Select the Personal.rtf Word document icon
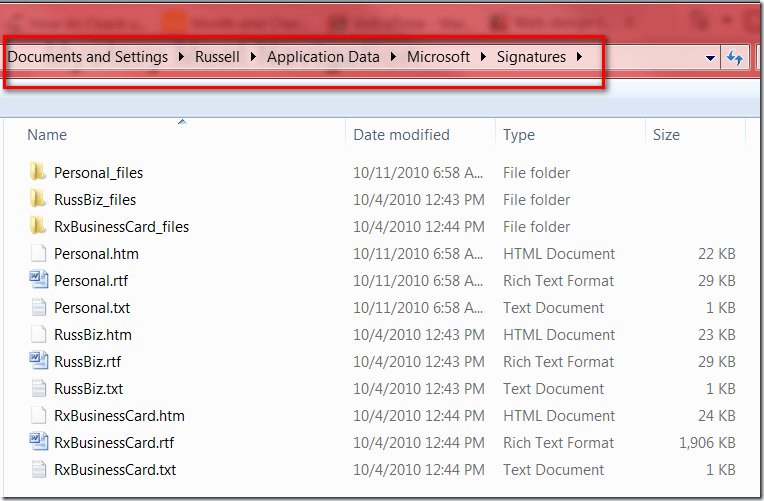 [38, 281]
